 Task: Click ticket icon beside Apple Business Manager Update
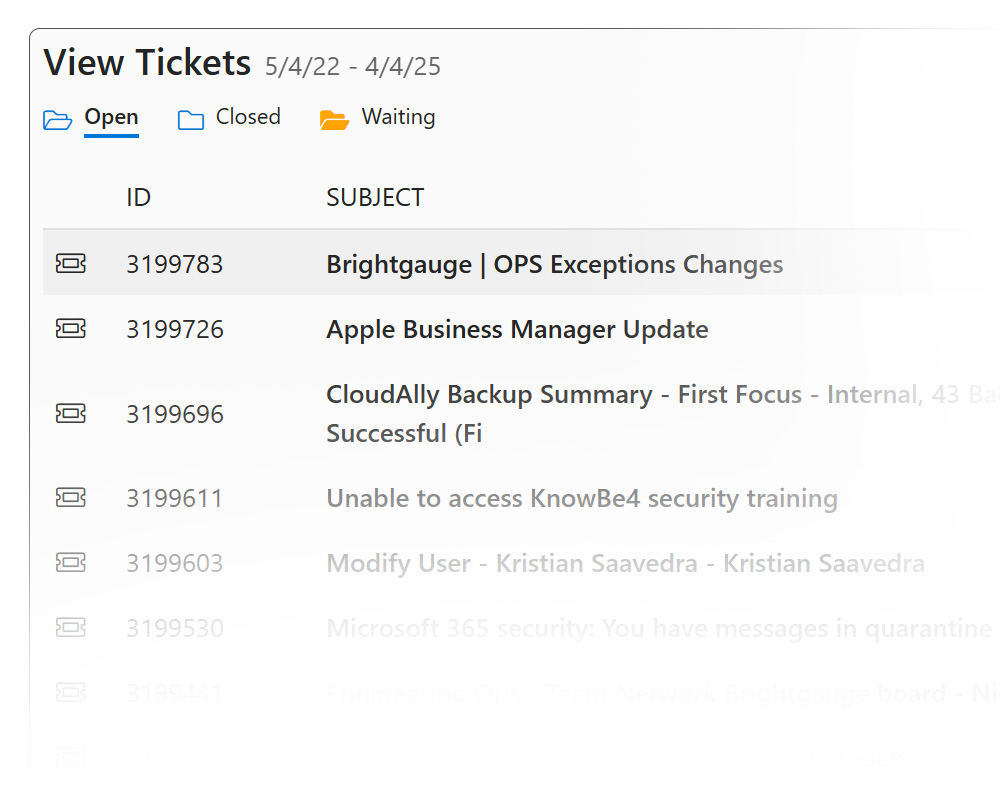coord(70,329)
